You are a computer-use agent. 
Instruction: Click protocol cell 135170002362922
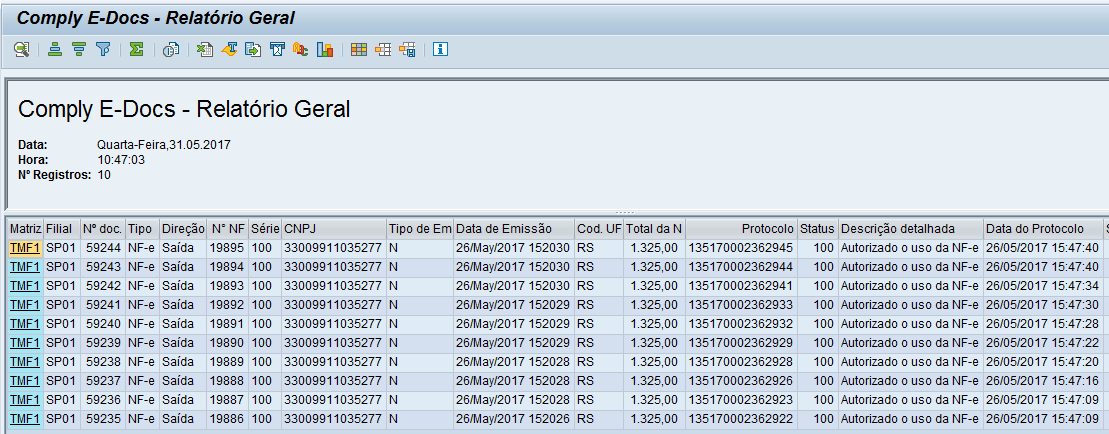pyautogui.click(x=741, y=419)
